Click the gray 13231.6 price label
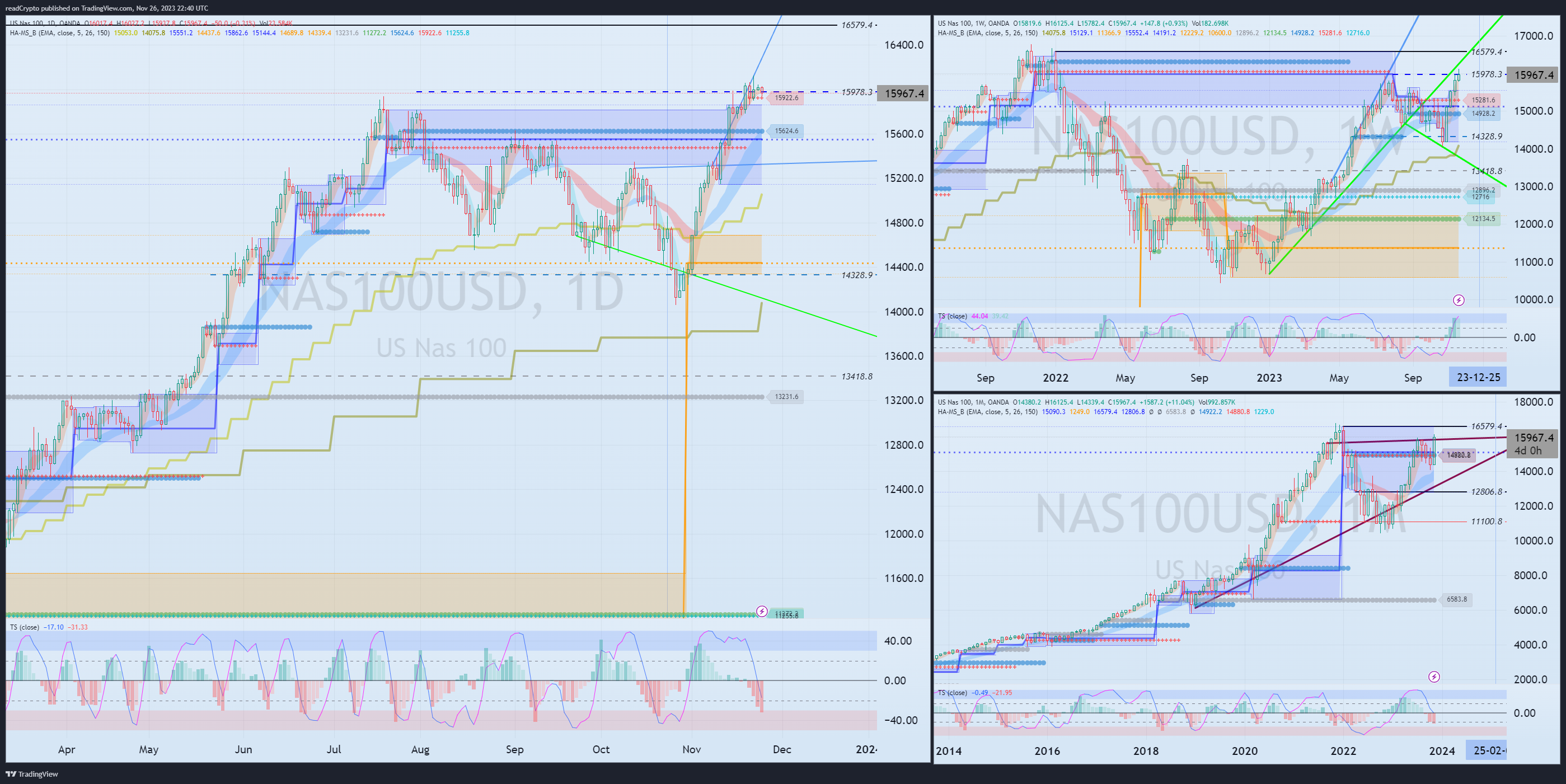 click(786, 396)
